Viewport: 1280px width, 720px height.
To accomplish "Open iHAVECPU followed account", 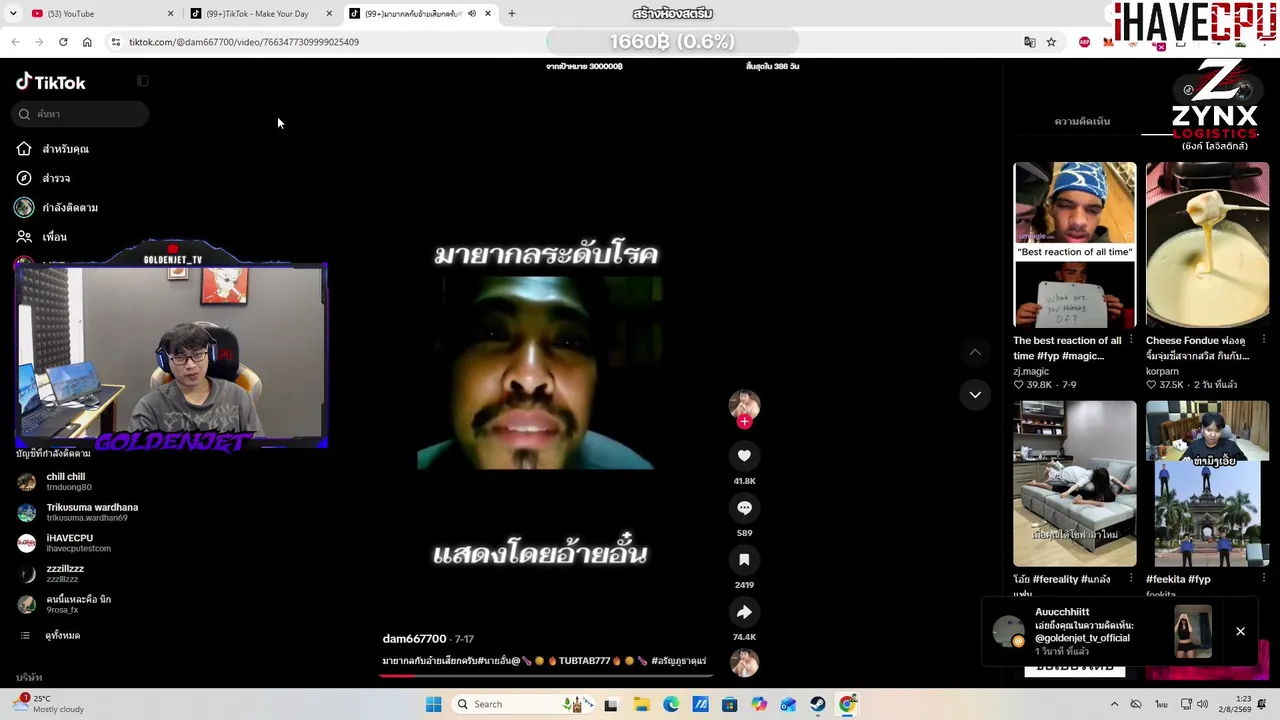I will (65, 543).
